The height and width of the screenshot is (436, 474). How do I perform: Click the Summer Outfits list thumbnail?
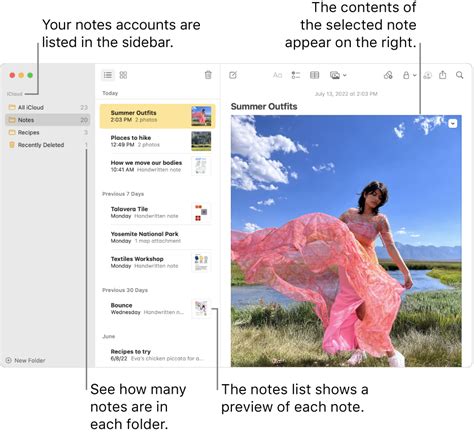(x=201, y=116)
